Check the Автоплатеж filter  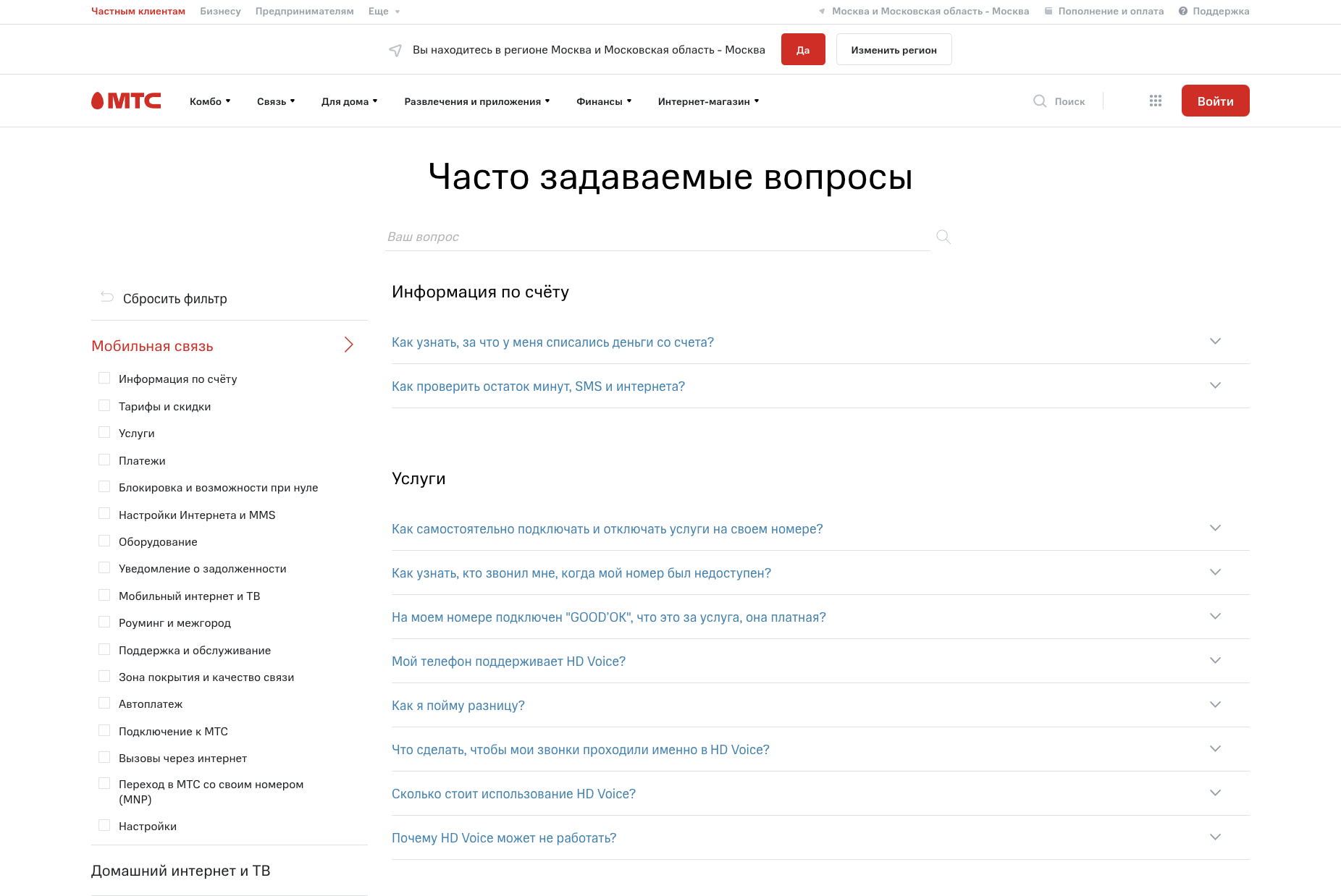104,703
